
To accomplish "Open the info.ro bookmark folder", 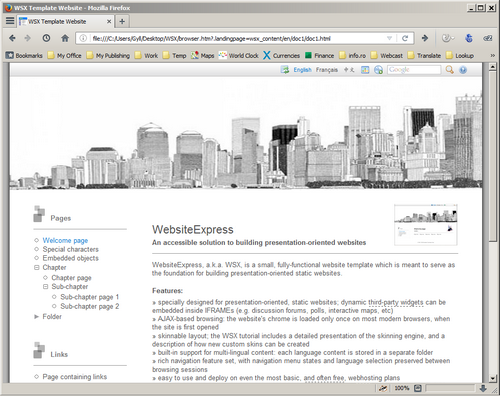I will 352,55.
